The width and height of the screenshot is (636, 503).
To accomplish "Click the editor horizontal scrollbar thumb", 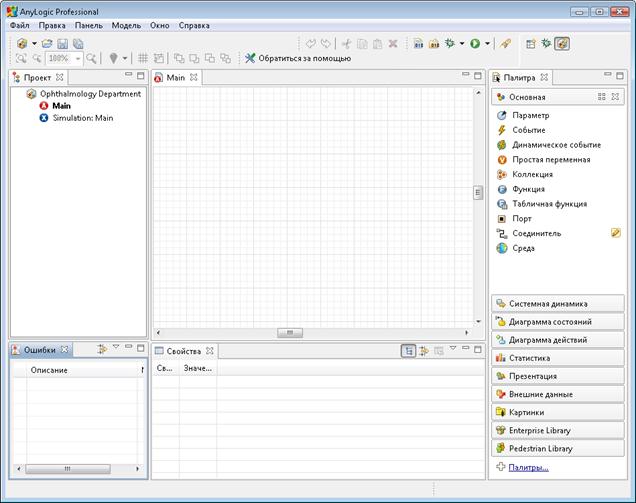I will pos(288,332).
